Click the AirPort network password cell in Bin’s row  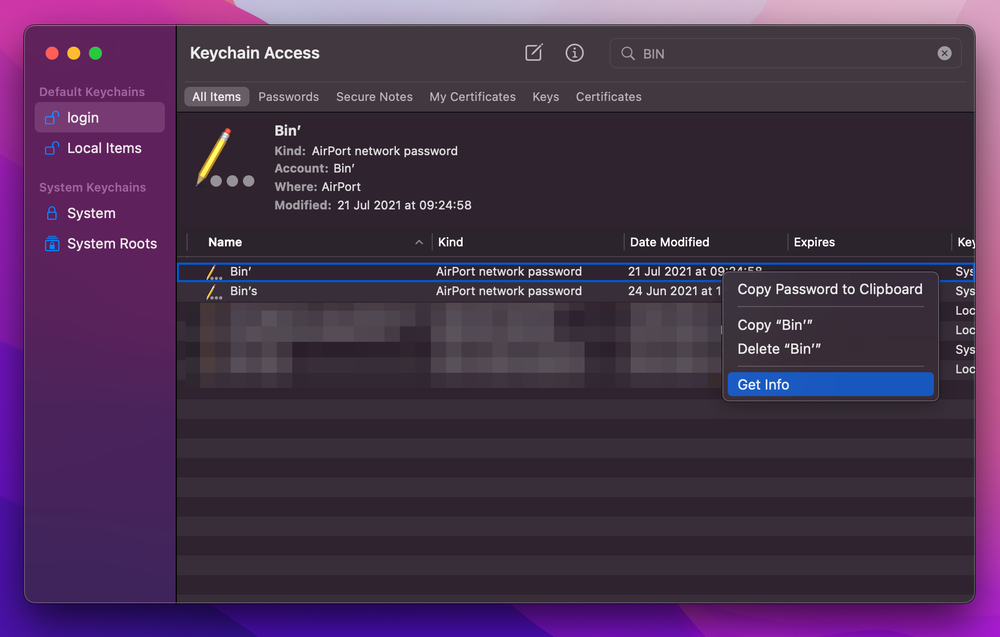pyautogui.click(x=509, y=291)
